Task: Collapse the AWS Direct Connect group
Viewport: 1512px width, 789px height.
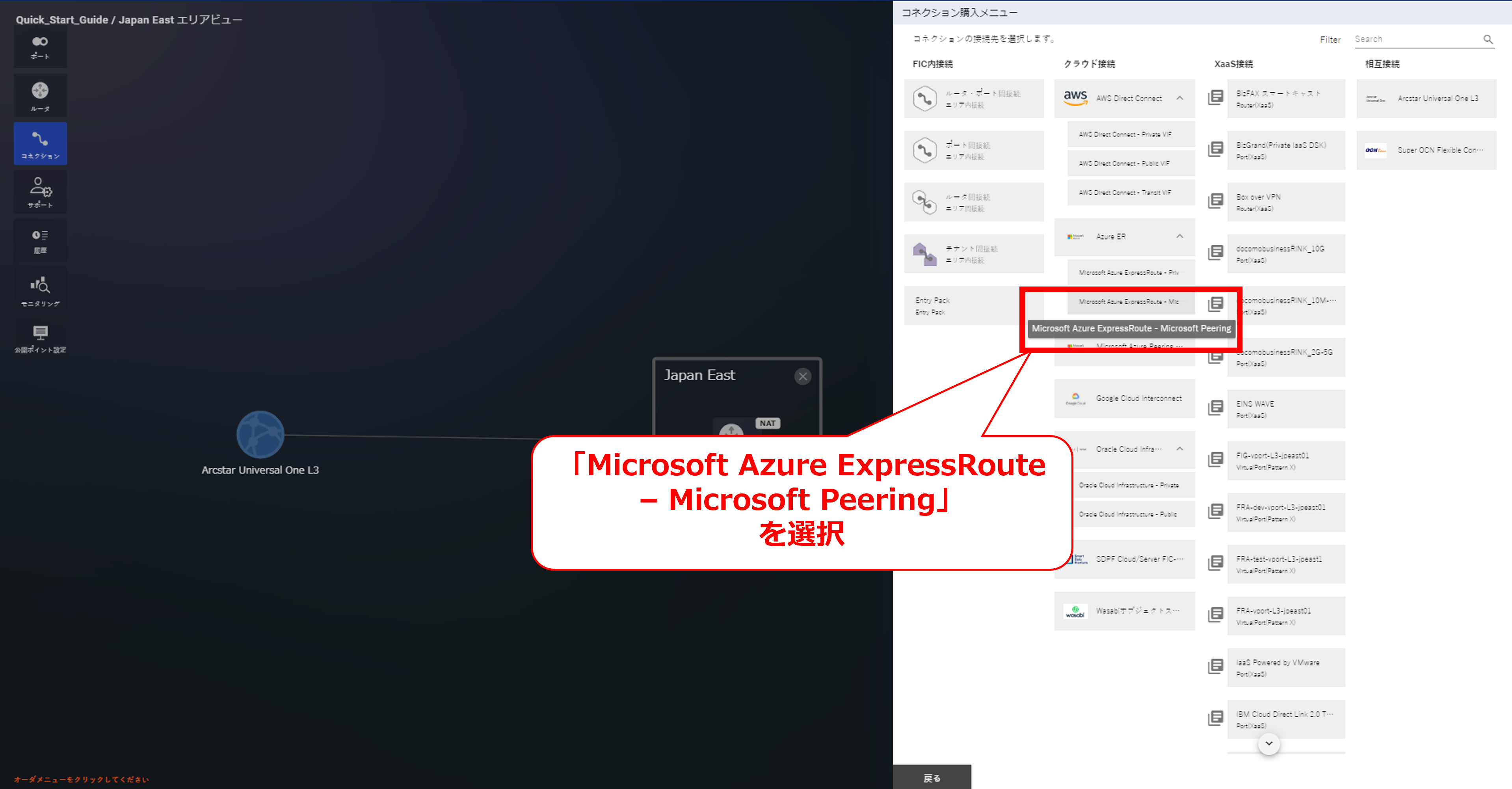Action: (x=1179, y=98)
